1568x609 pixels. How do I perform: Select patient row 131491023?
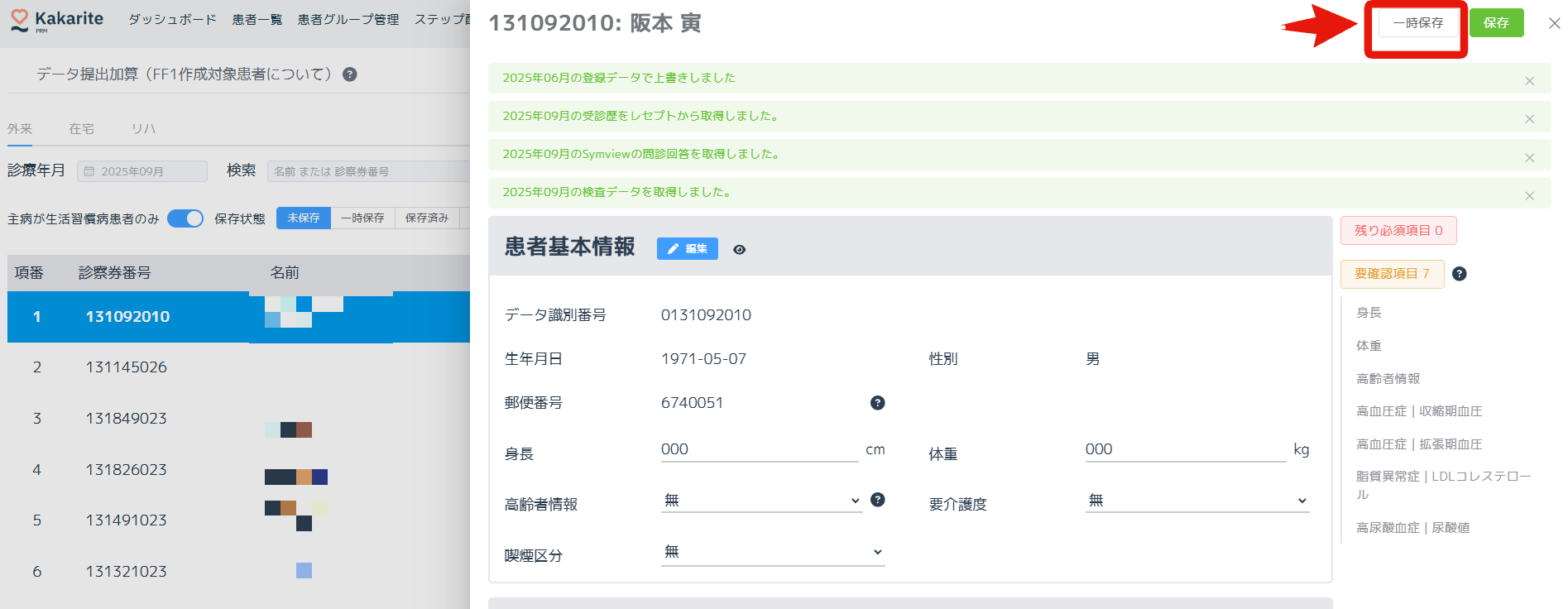tap(239, 520)
